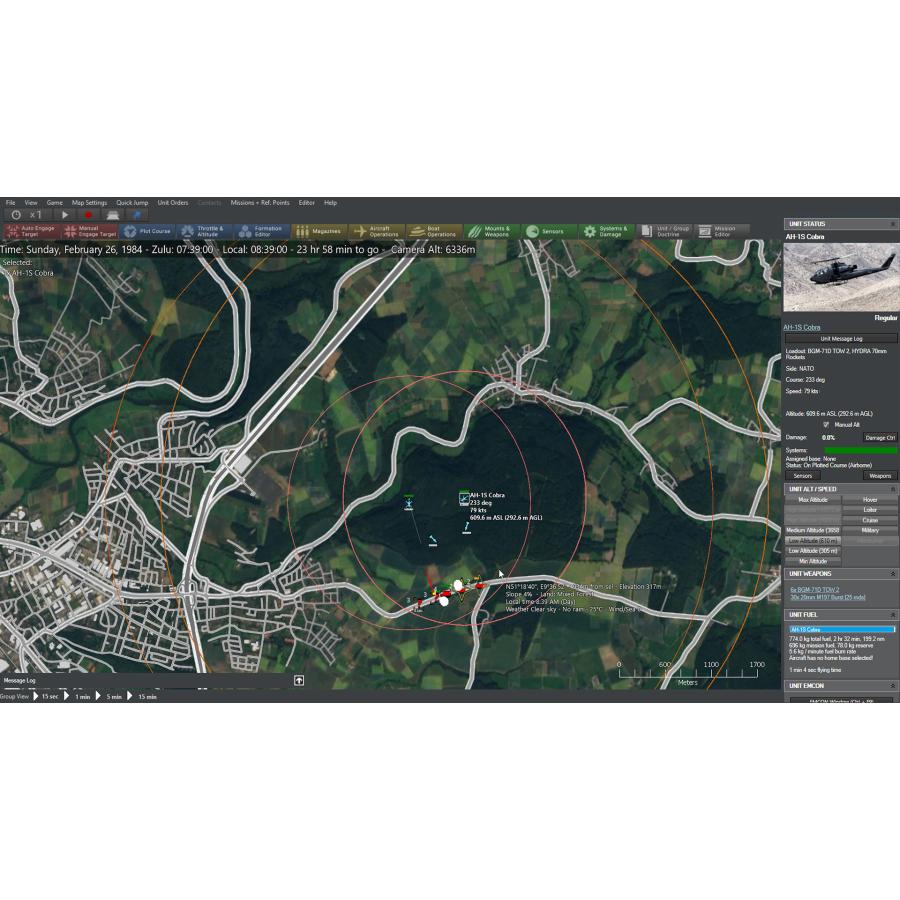900x900 pixels.
Task: Toggle Manual Engage Target mode
Action: [90, 230]
